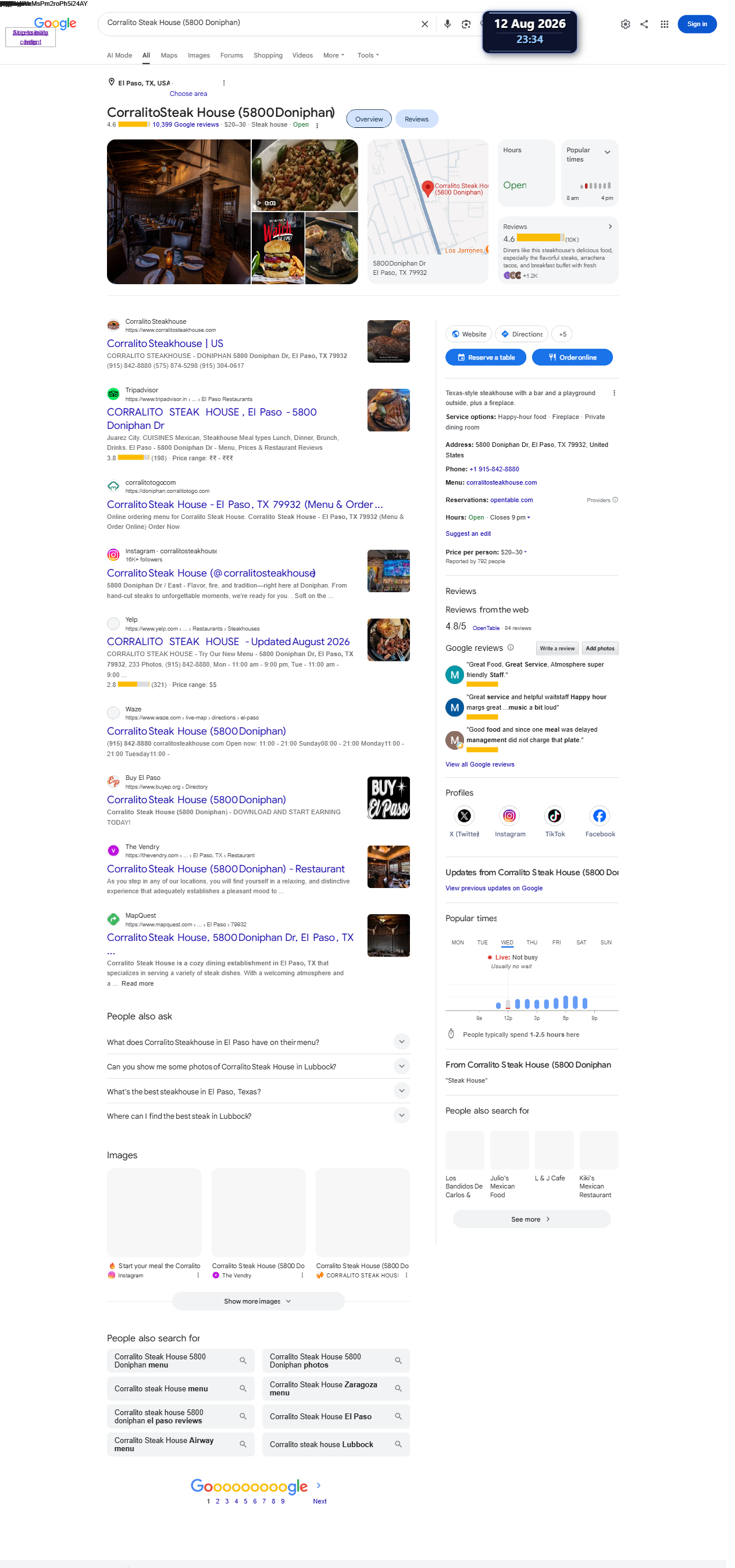Click the Google logo
The height and width of the screenshot is (1568, 735).
55,24
